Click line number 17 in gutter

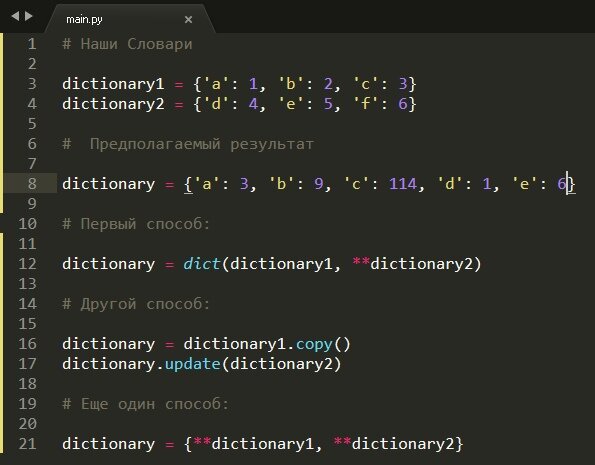[x=28, y=364]
